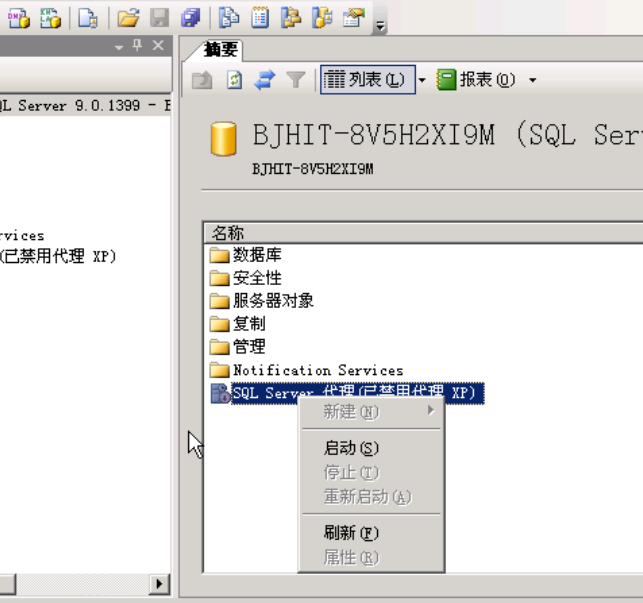This screenshot has width=643, height=603.
Task: Open 新建(N) submenu in context menu
Action: pos(371,412)
